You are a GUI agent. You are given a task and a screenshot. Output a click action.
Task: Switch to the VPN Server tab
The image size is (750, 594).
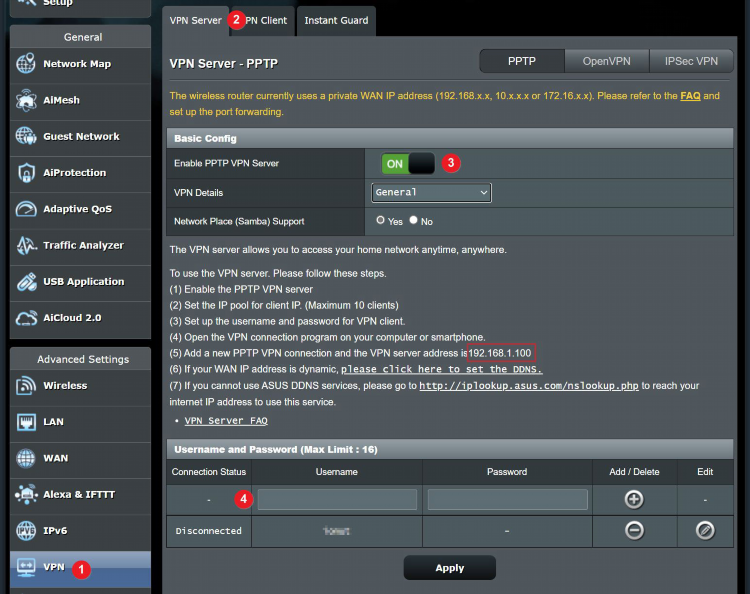tap(195, 21)
